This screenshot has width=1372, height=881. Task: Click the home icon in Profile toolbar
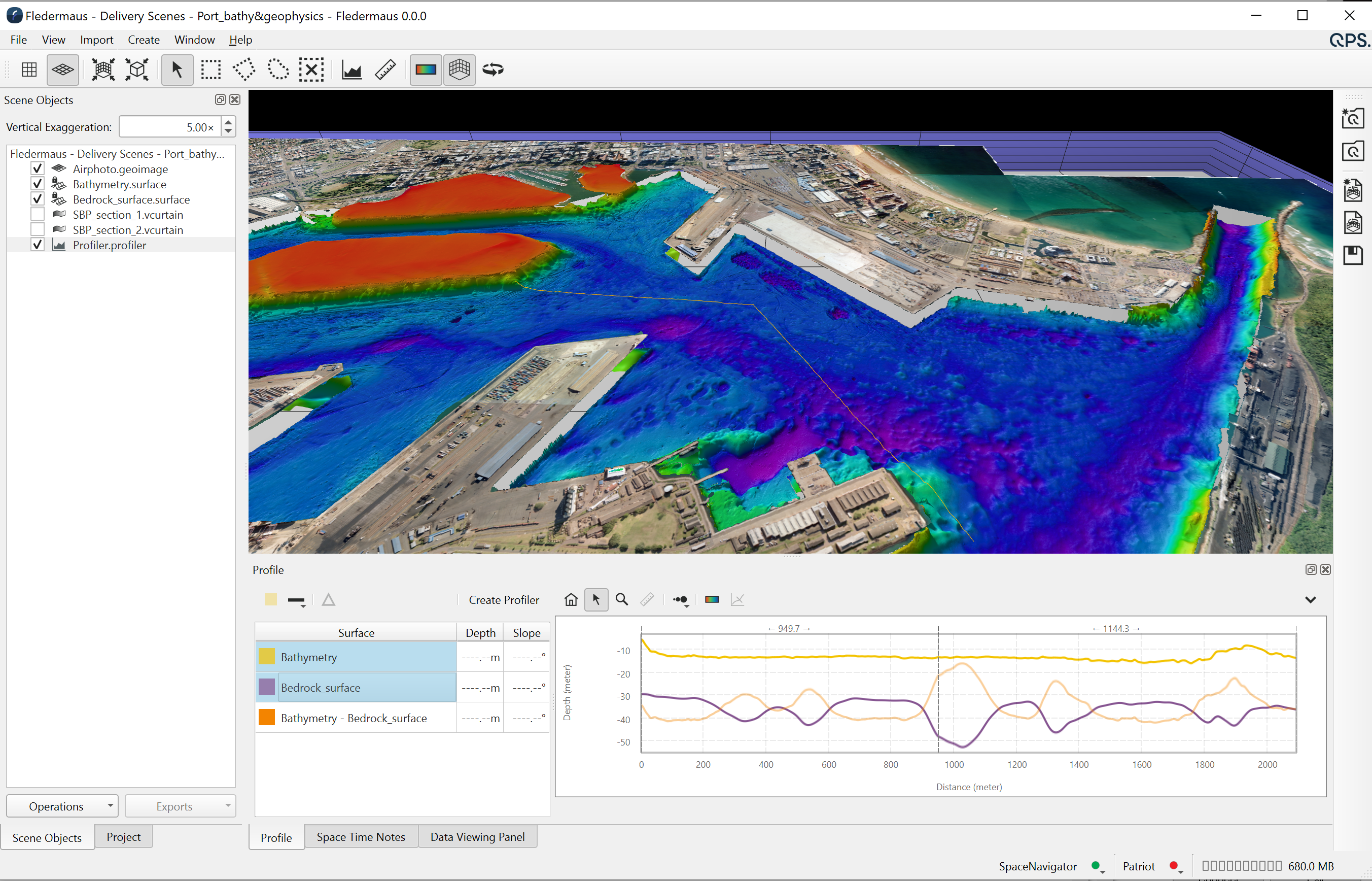(x=571, y=599)
